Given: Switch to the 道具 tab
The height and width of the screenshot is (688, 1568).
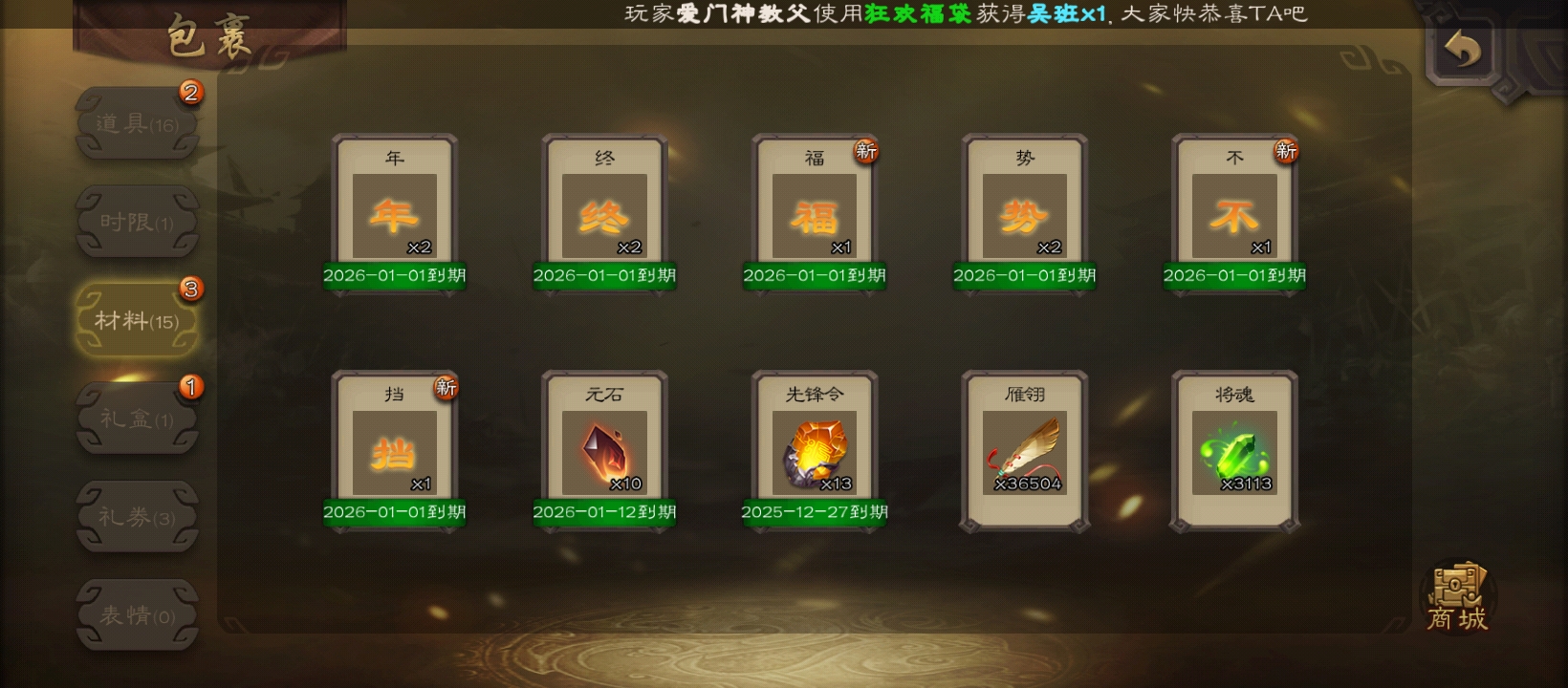Looking at the screenshot, I should [137, 123].
